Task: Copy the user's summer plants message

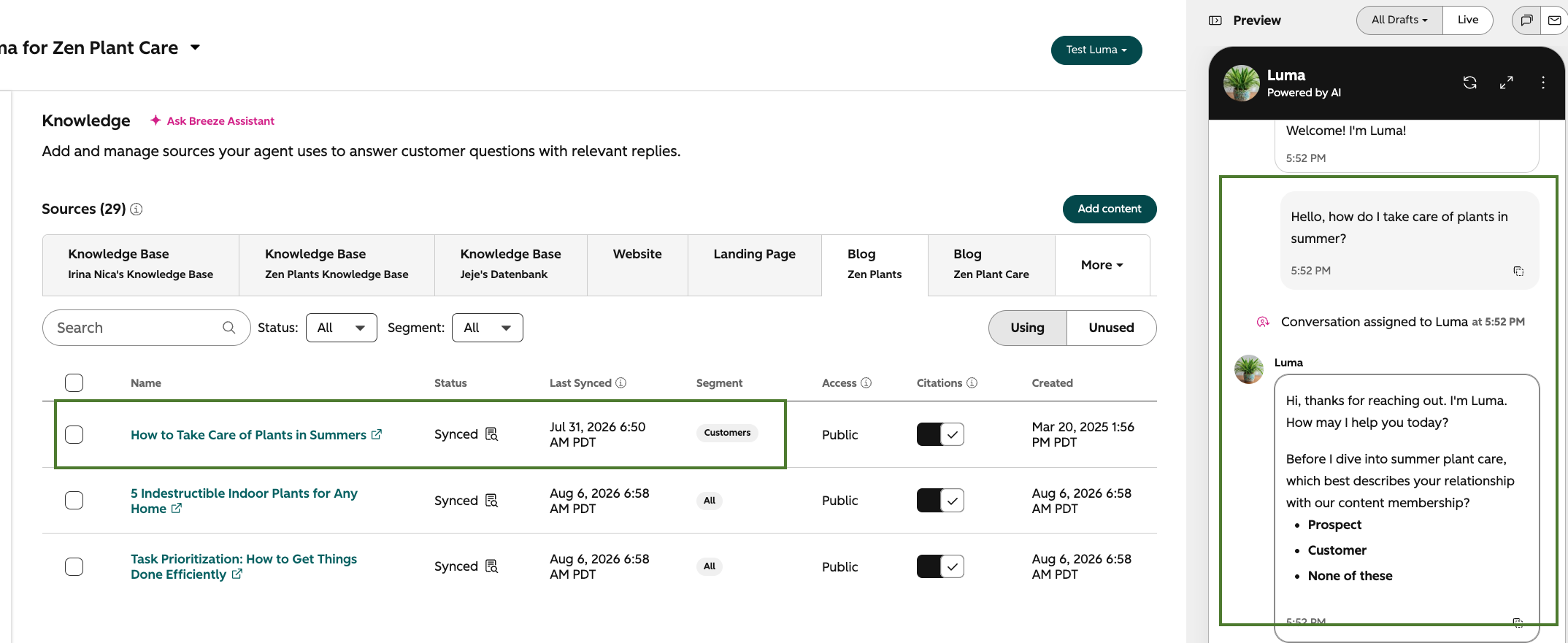Action: (1518, 271)
